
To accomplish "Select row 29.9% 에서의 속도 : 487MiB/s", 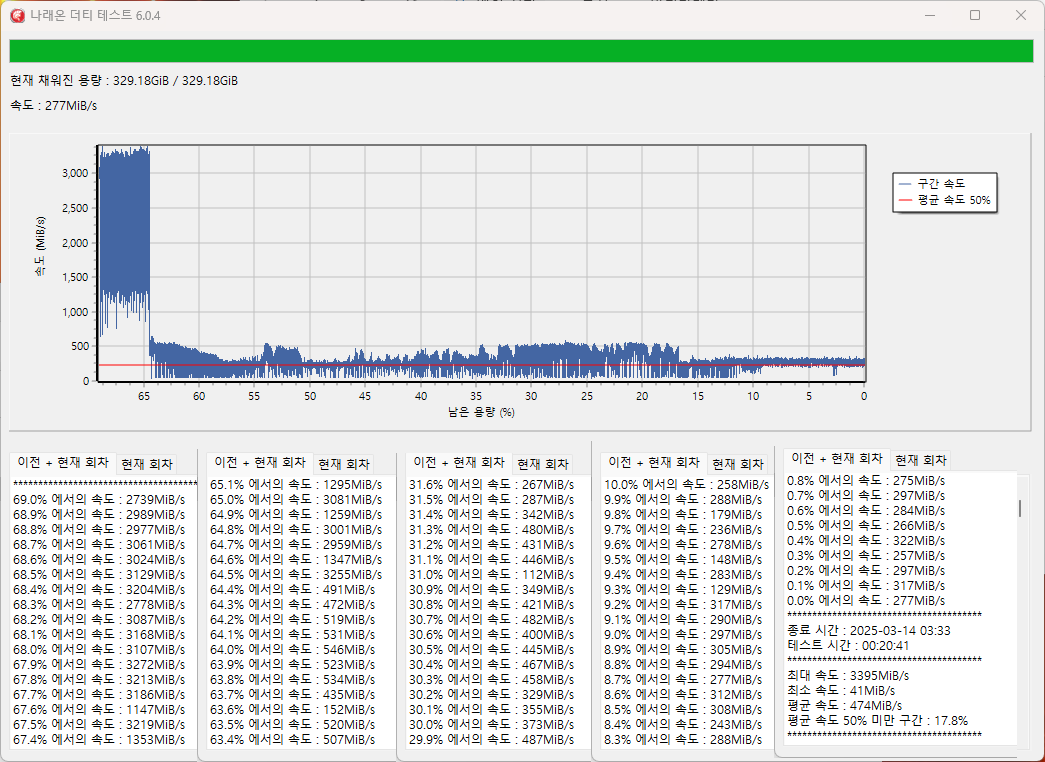I will click(x=492, y=739).
